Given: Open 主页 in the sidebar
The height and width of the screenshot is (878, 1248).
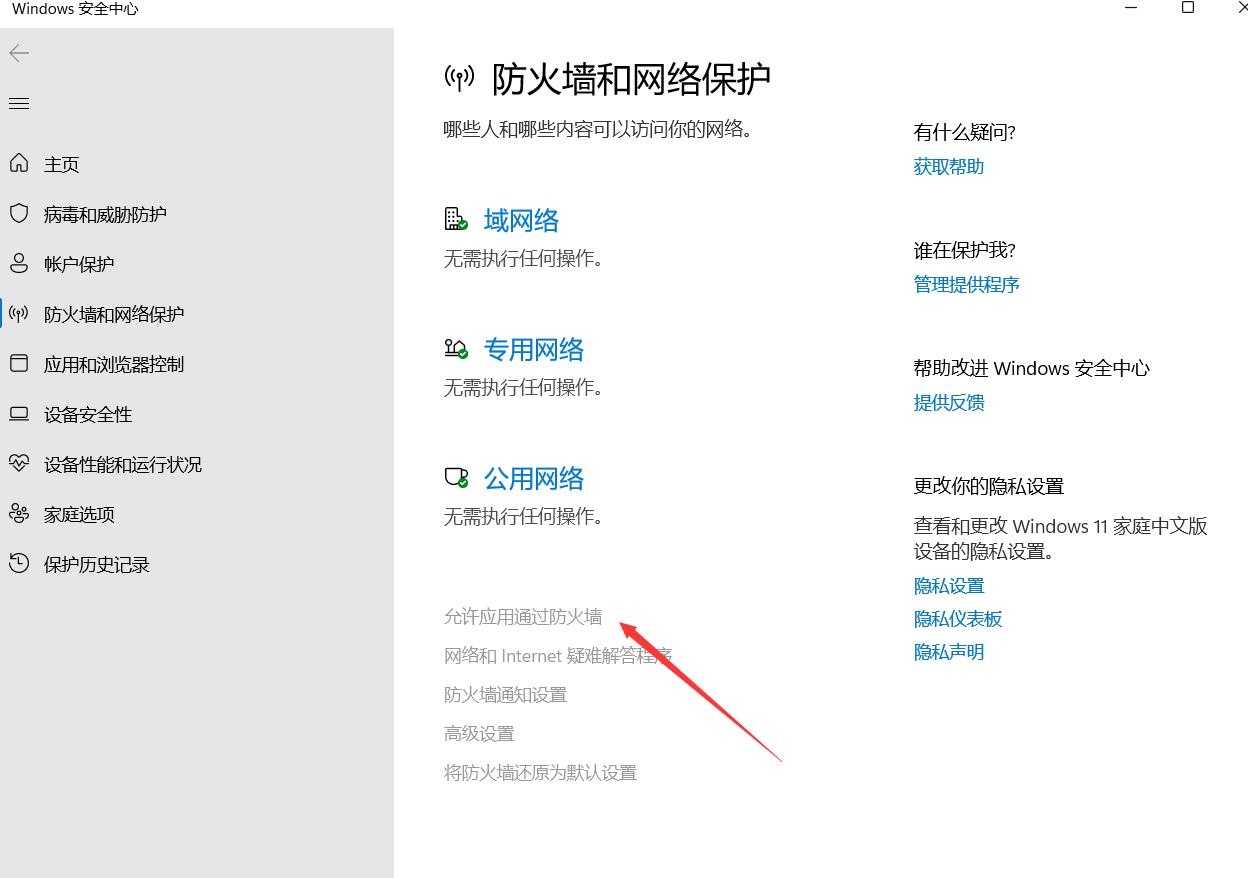Looking at the screenshot, I should [61, 164].
